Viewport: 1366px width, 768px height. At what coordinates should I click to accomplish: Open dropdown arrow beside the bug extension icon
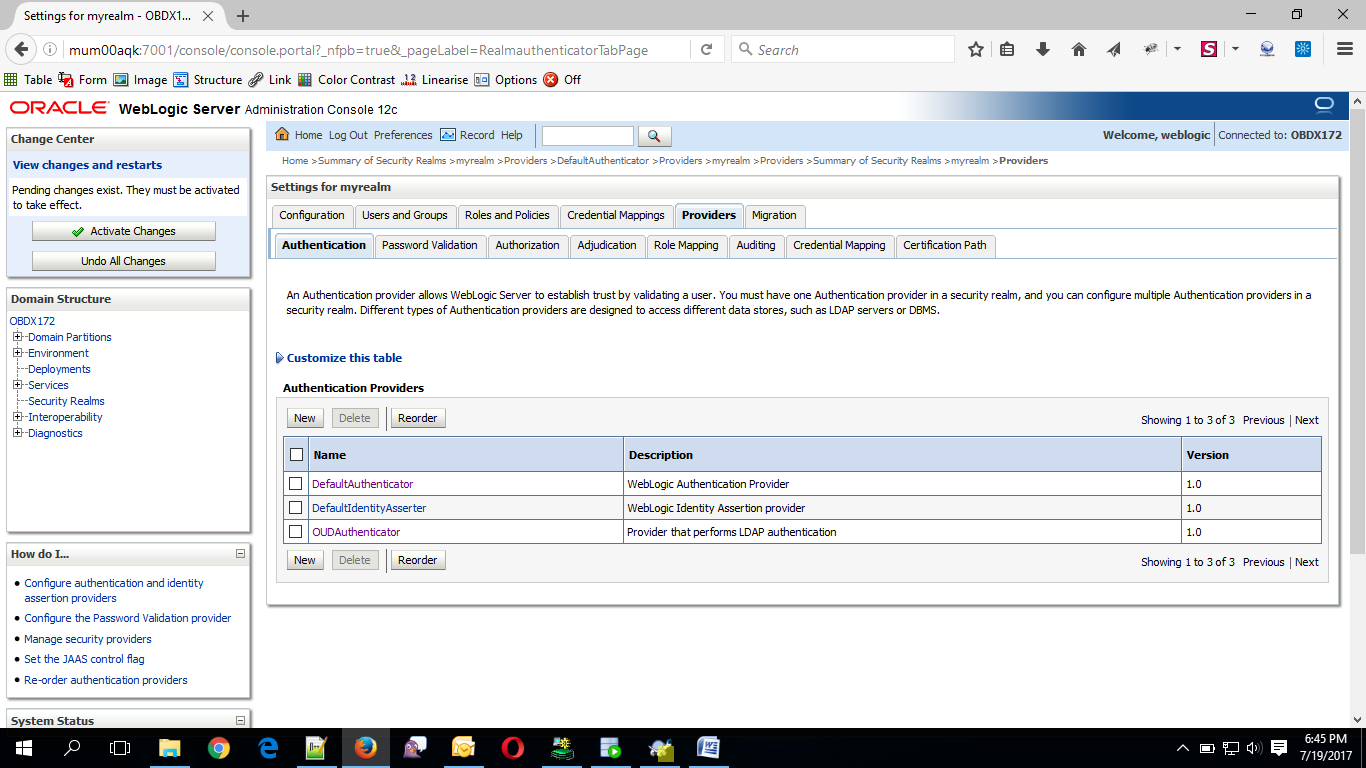coord(1177,49)
